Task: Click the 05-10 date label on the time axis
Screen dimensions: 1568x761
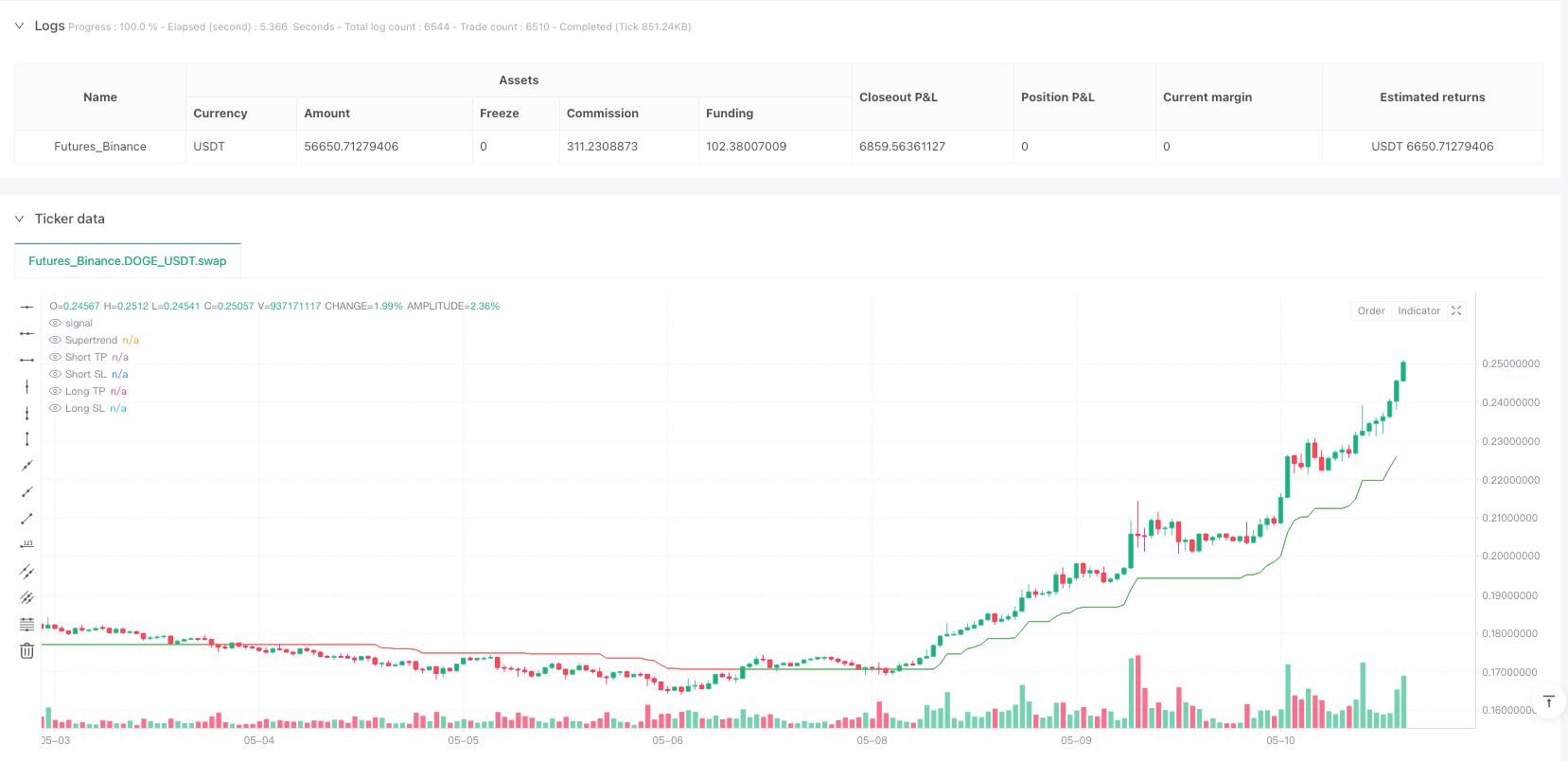Action: tap(1280, 740)
